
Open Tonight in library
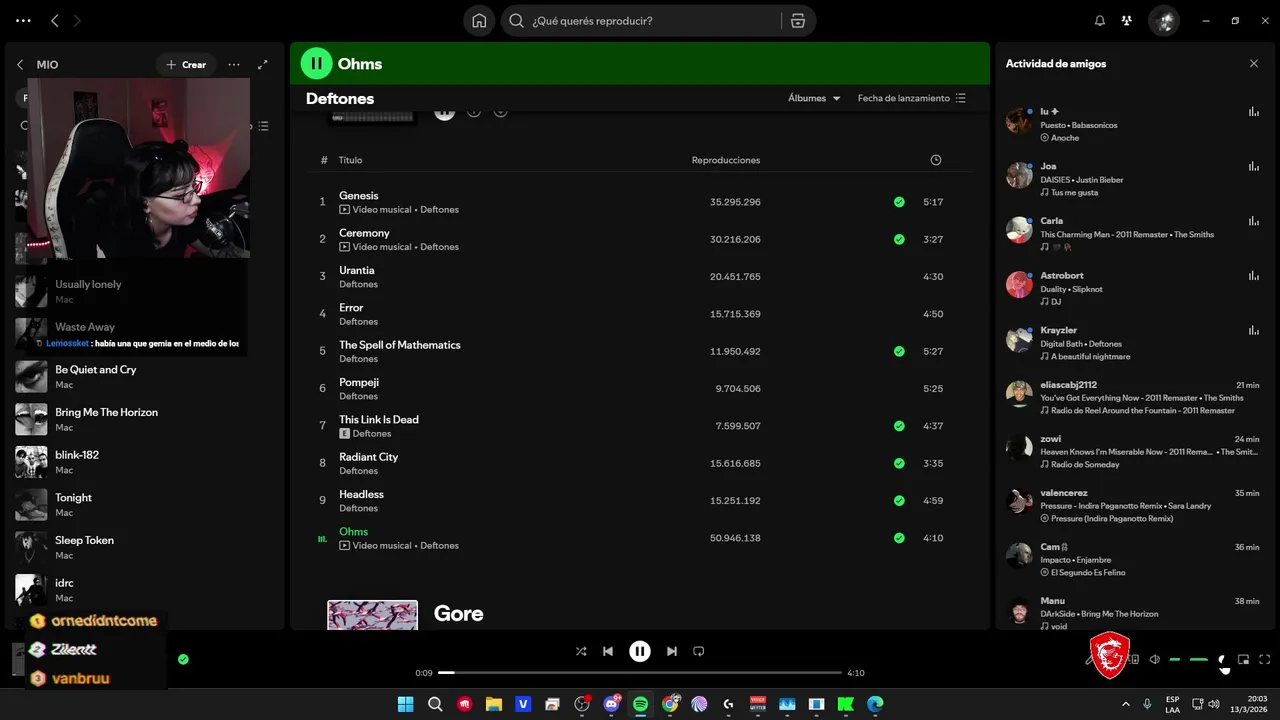(x=145, y=505)
